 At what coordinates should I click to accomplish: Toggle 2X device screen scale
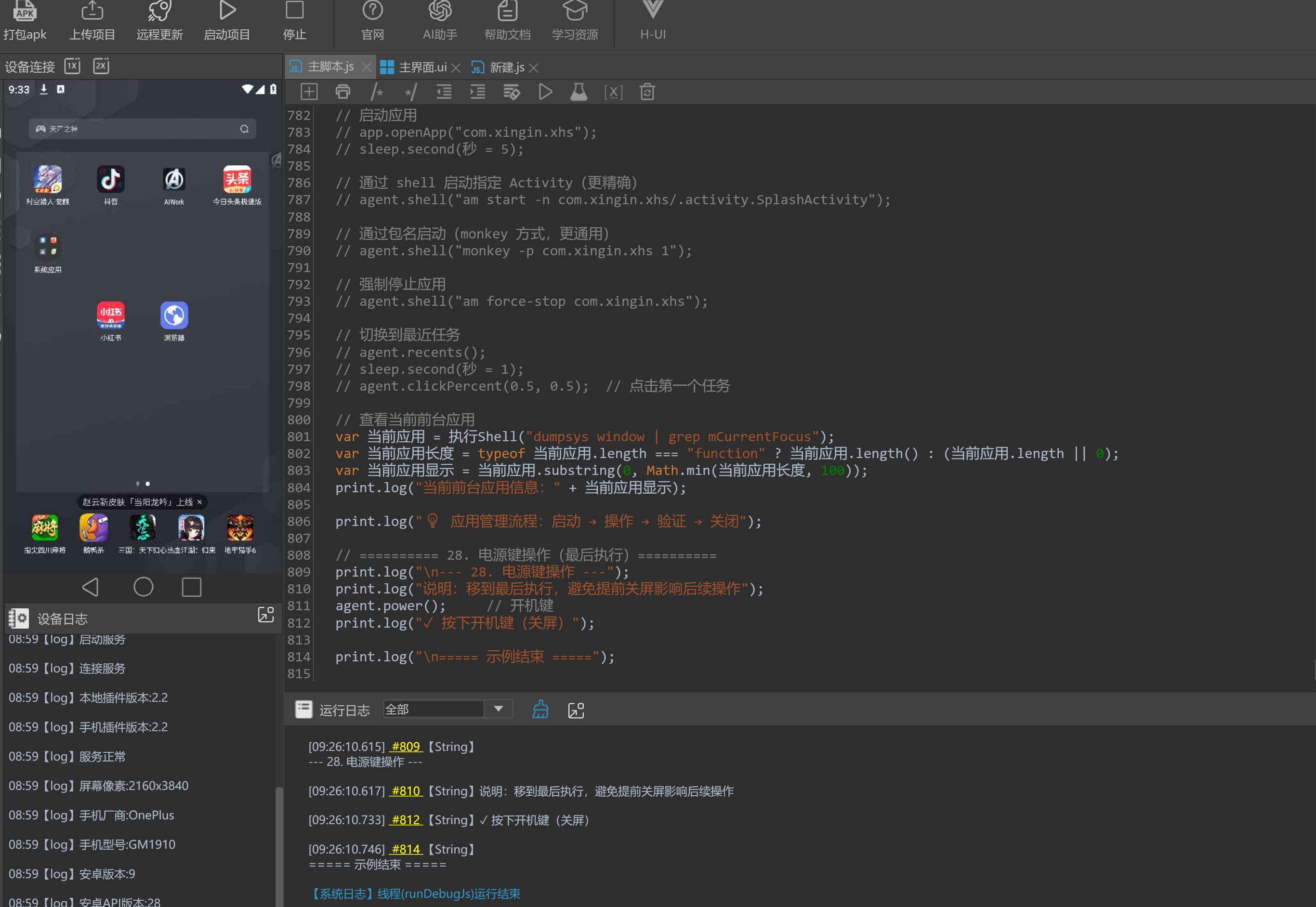click(x=101, y=66)
